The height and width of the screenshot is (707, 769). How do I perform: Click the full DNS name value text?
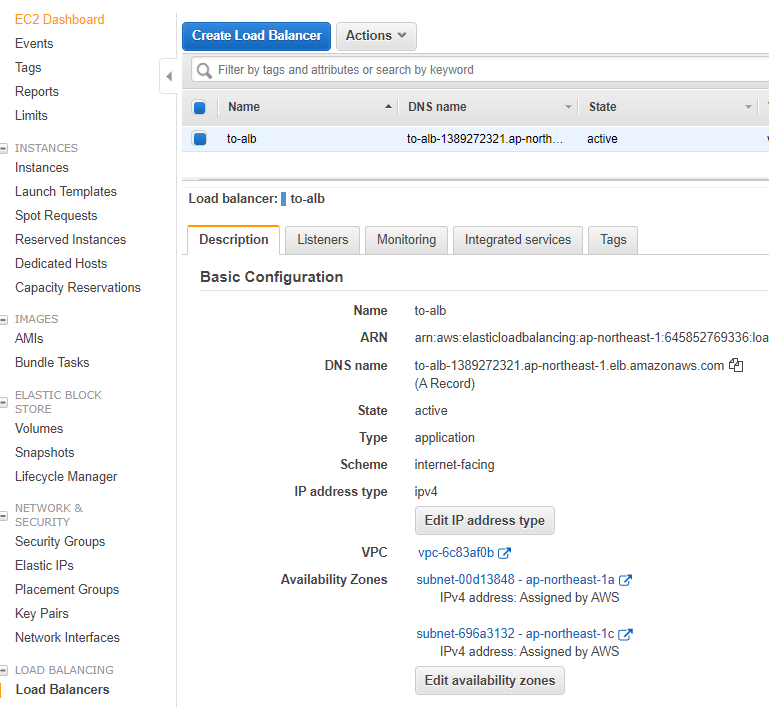(x=569, y=366)
